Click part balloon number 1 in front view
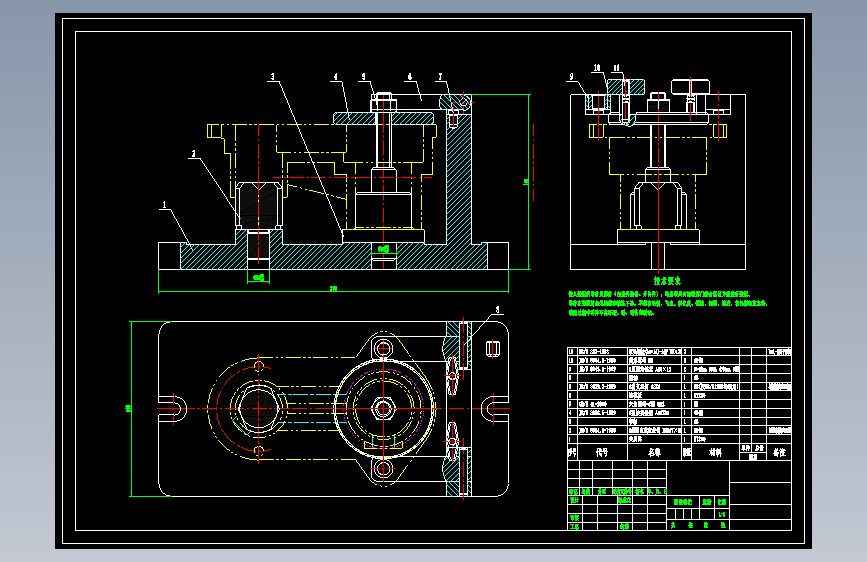The width and height of the screenshot is (867, 562). [164, 205]
